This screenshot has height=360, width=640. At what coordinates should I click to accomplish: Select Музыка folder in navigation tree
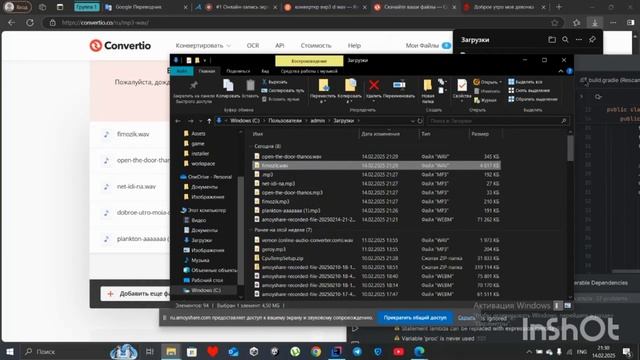[x=200, y=260]
